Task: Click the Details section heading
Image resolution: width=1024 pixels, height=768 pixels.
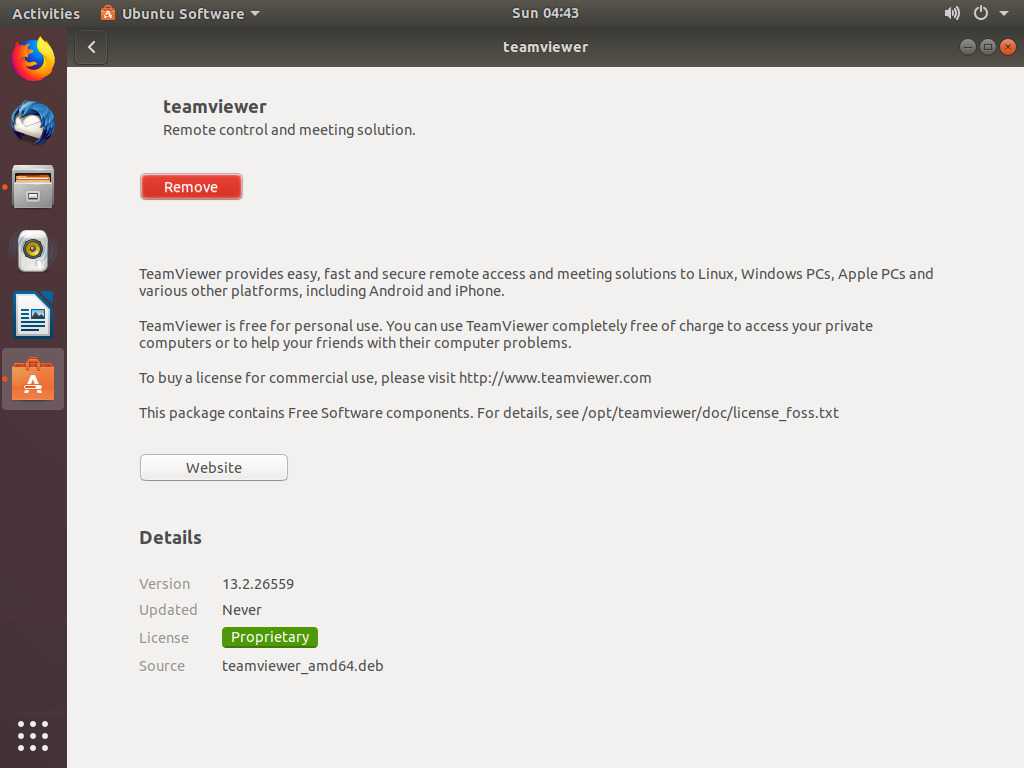Action: coord(170,537)
